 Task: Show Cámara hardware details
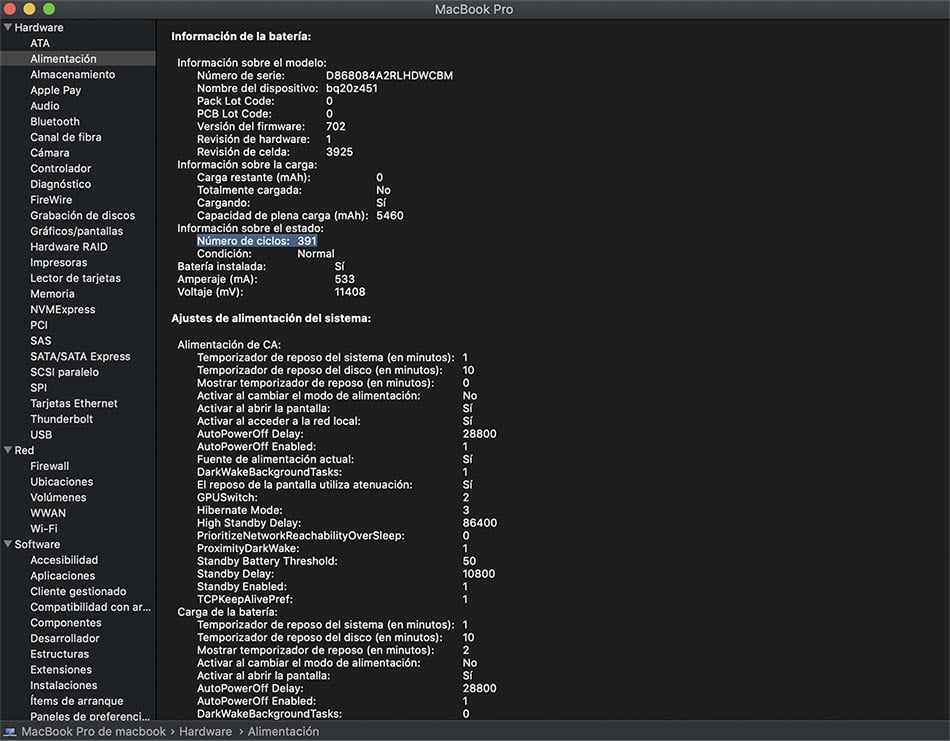coord(50,153)
